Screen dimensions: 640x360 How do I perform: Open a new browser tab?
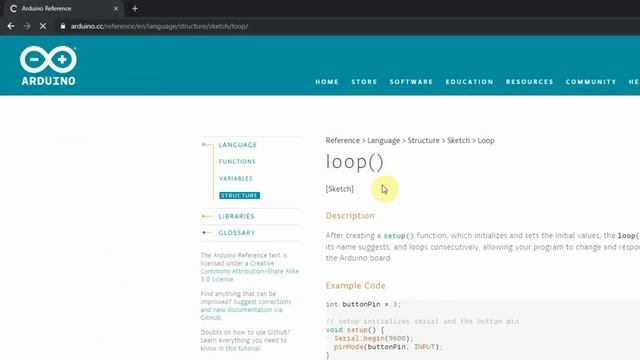135,9
